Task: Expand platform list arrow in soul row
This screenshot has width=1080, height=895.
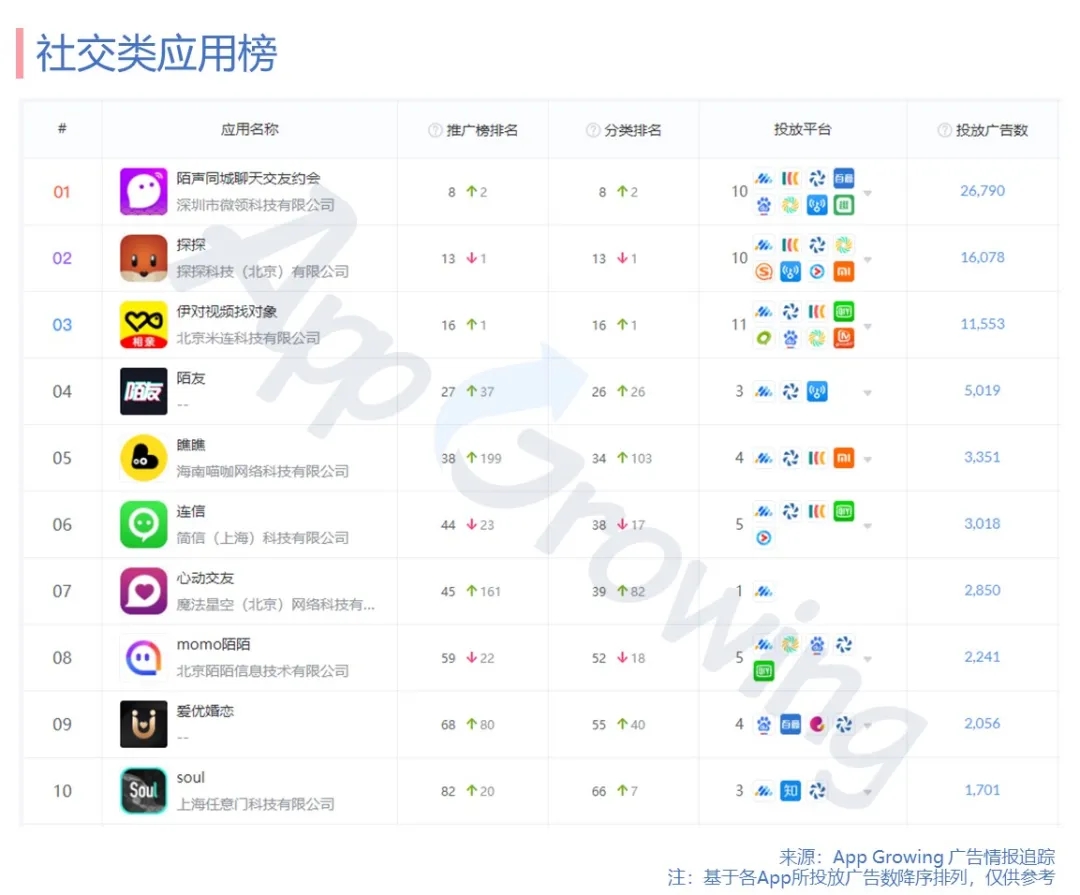Action: coord(868,792)
